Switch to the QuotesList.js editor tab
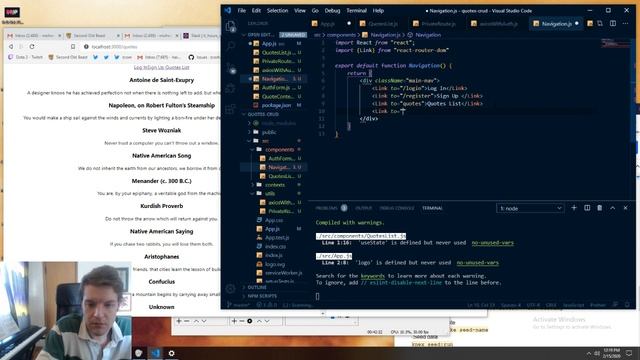 [382, 24]
